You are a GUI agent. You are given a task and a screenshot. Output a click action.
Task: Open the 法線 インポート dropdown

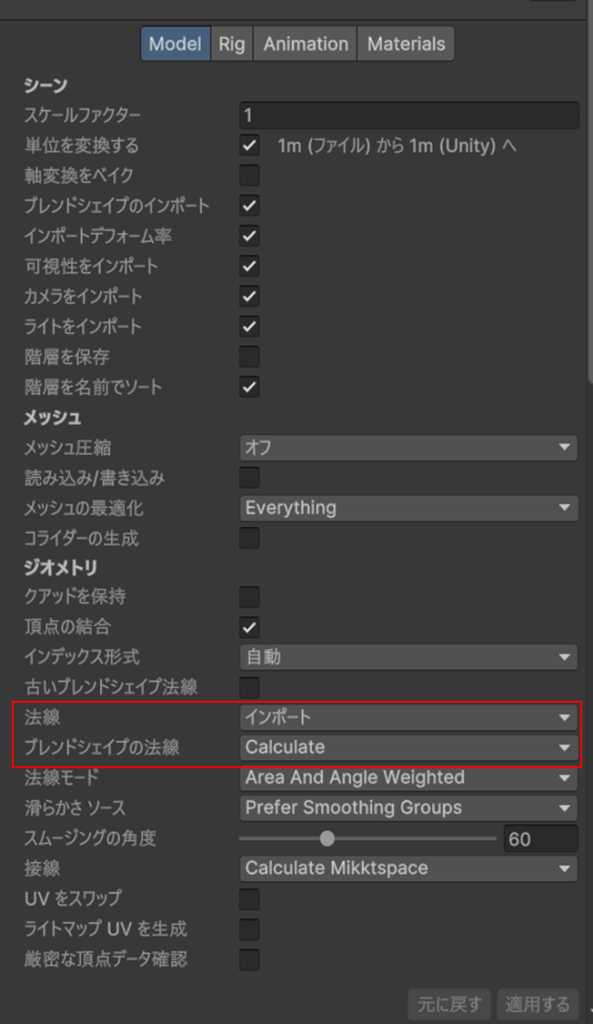click(x=409, y=717)
